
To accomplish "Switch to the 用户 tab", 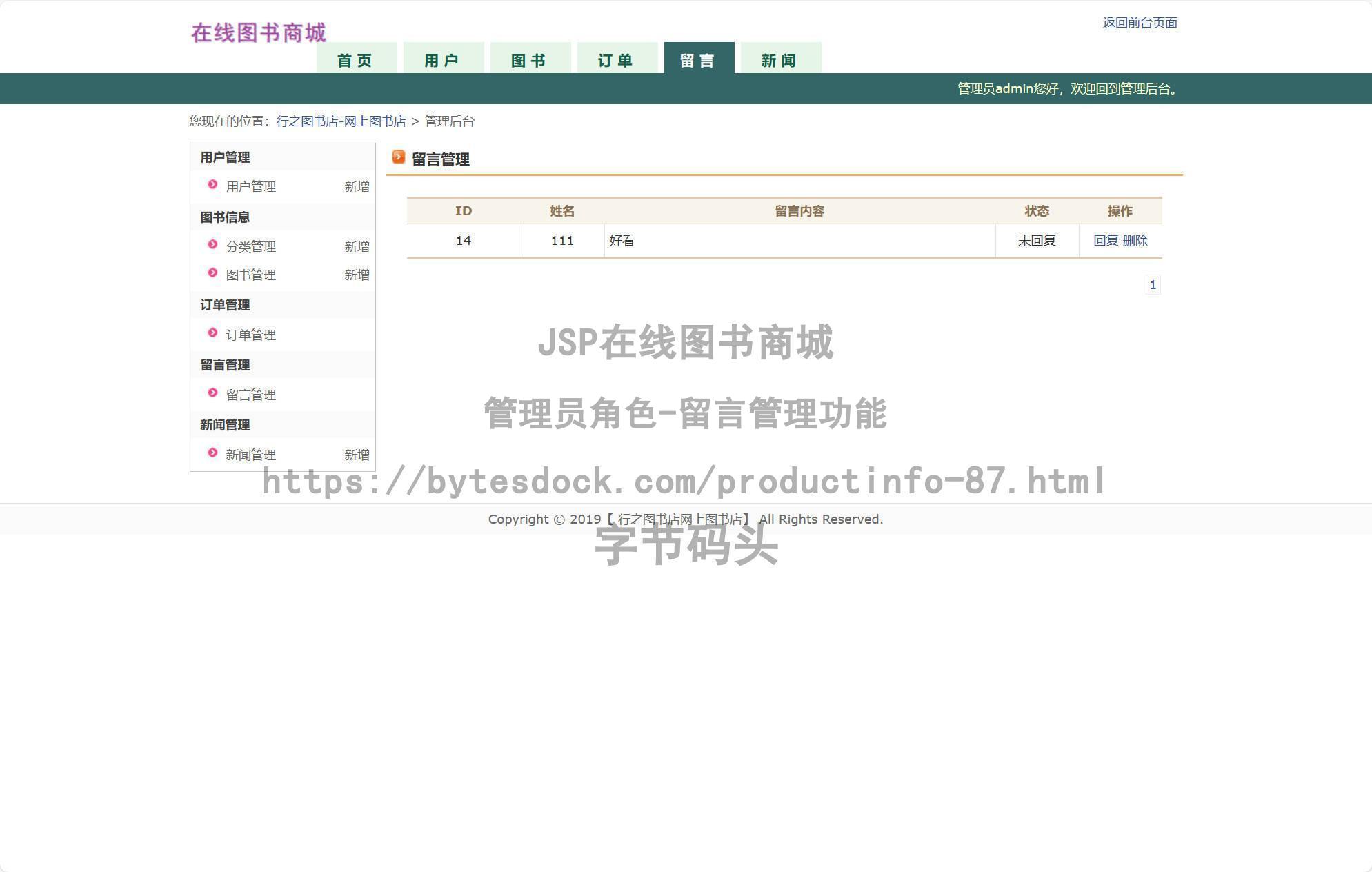I will click(x=444, y=58).
